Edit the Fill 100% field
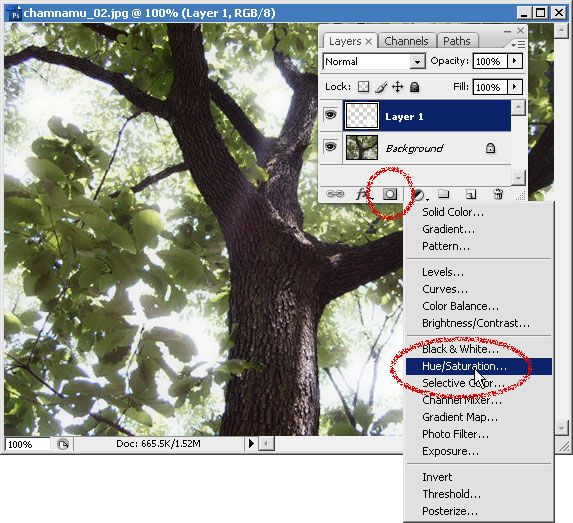This screenshot has height=523, width=573. pos(490,87)
